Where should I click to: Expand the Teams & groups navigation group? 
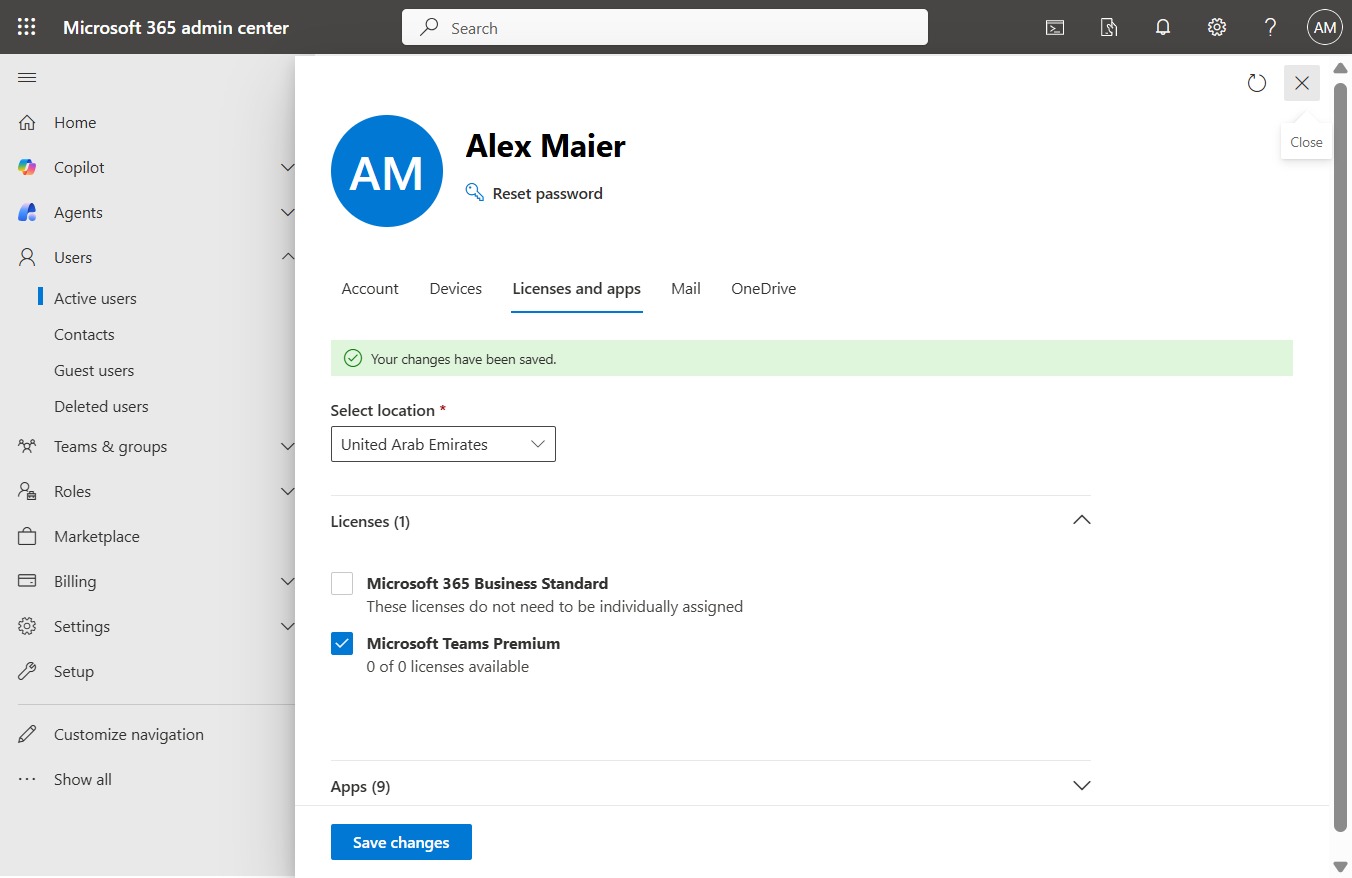287,446
